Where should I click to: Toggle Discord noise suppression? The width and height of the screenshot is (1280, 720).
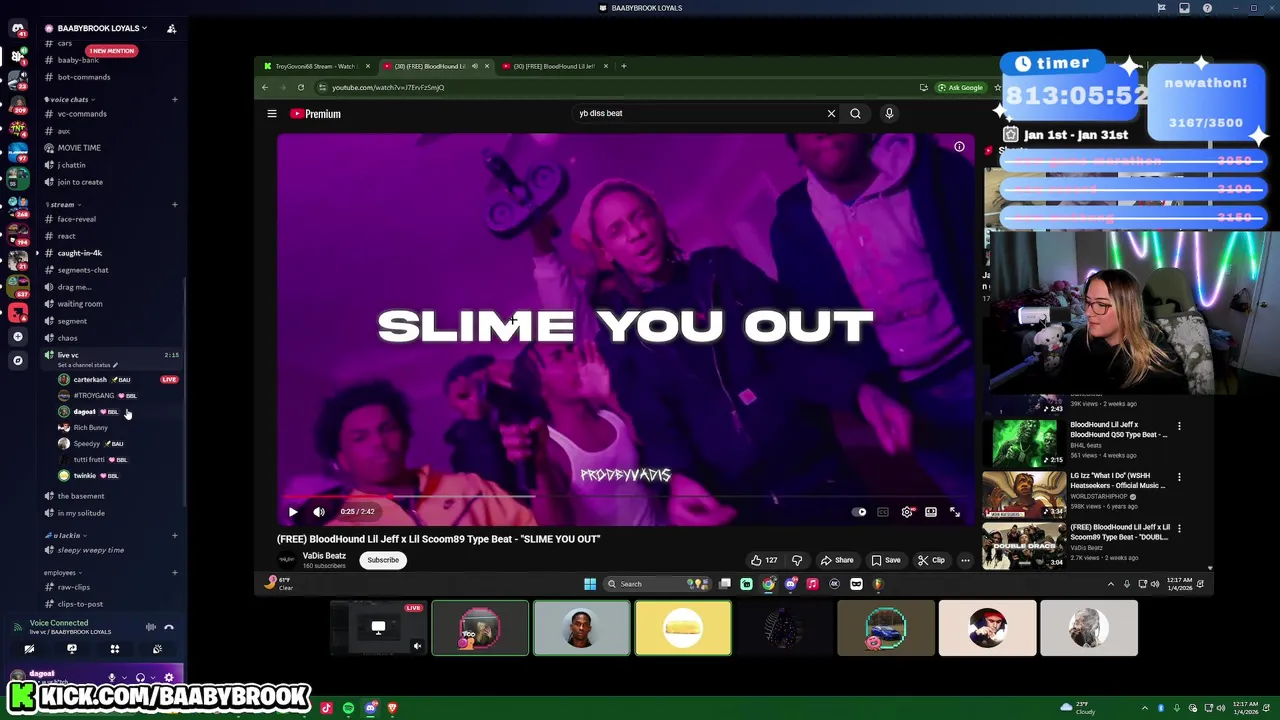tap(151, 627)
